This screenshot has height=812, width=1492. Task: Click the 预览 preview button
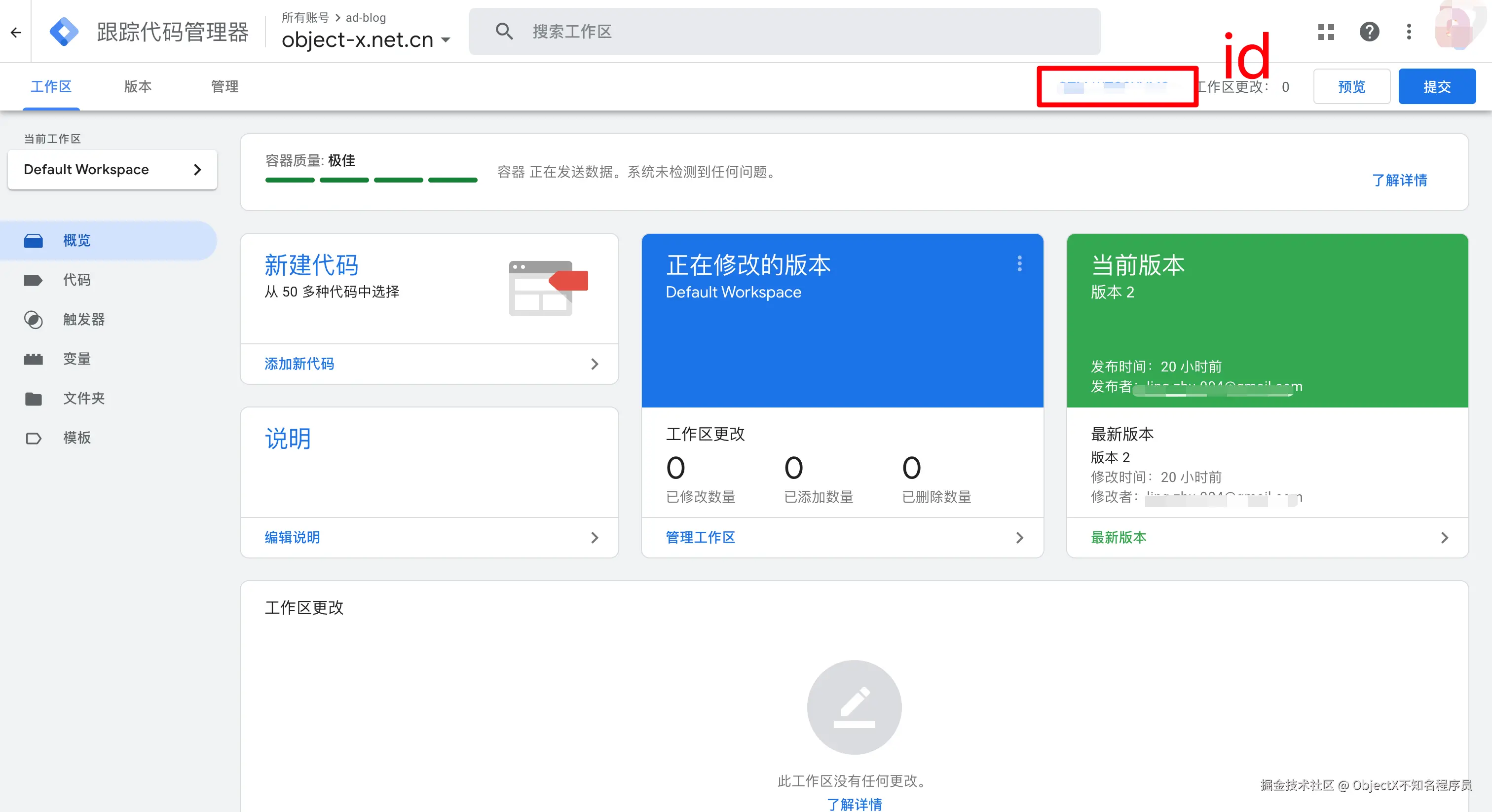point(1351,87)
